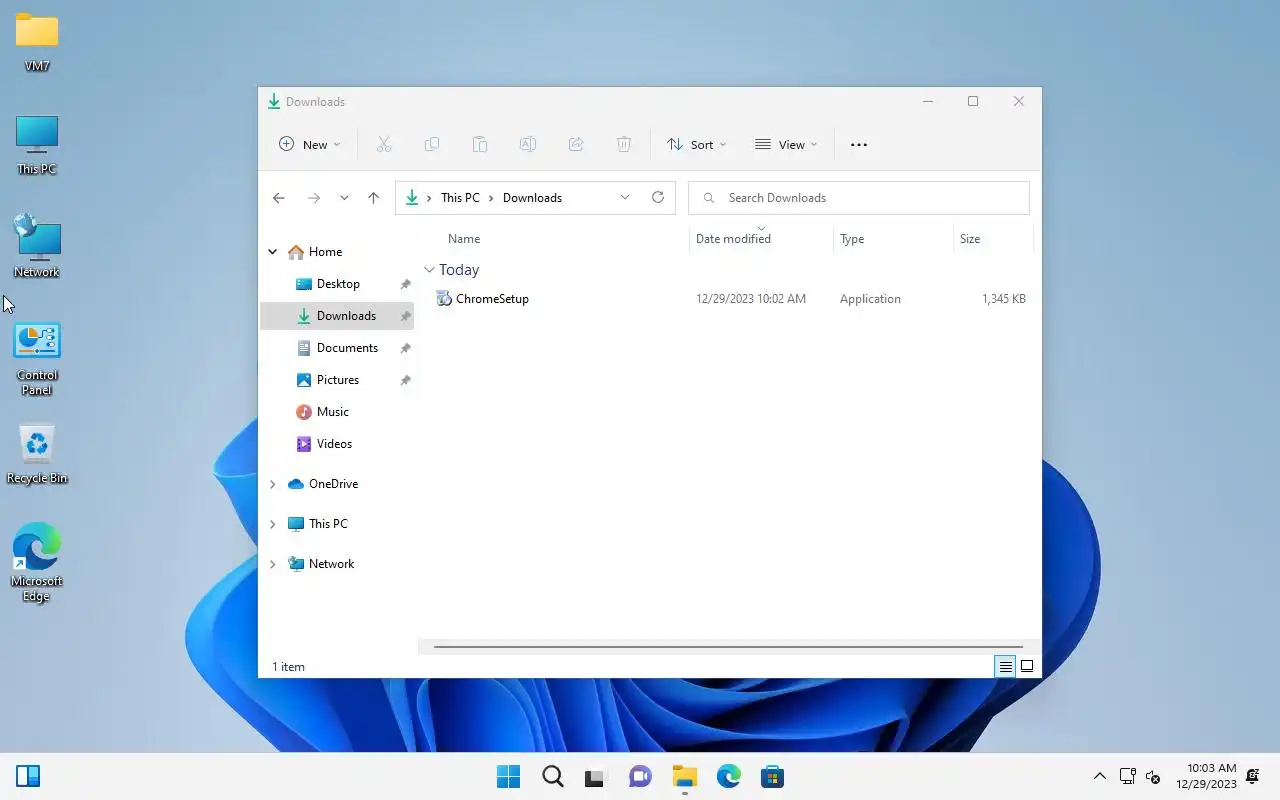Select Recycle Bin desktop icon

tap(37, 455)
